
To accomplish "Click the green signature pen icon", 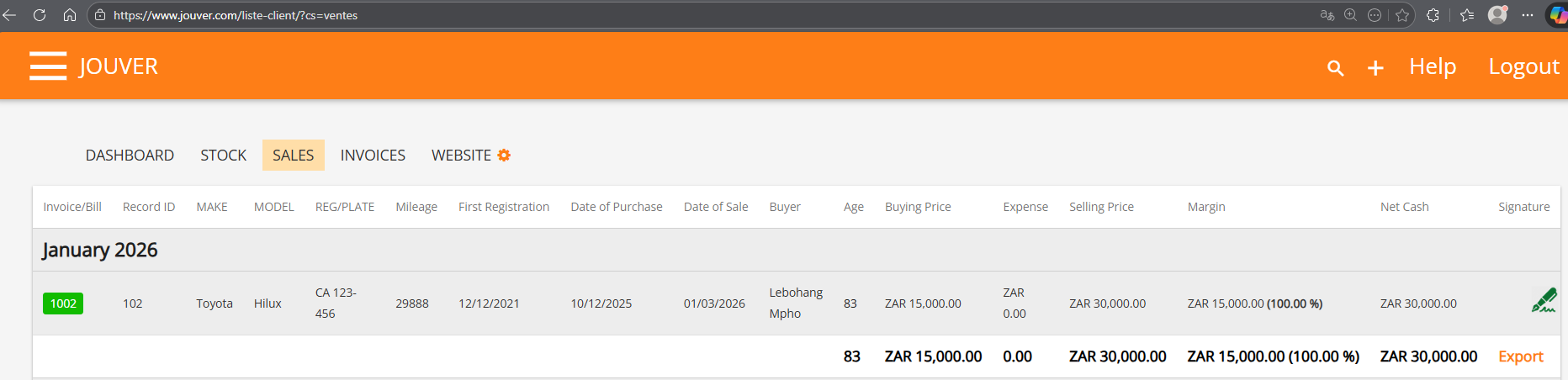I will (x=1544, y=300).
